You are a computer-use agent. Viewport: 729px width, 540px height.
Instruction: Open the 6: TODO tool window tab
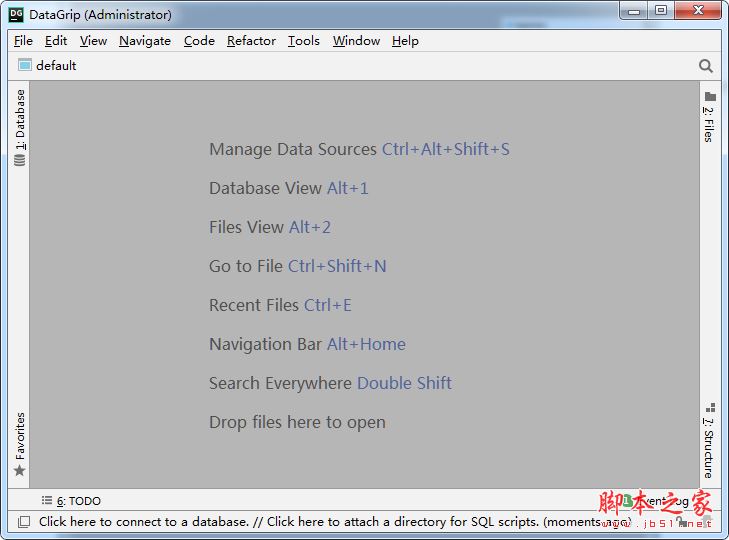tap(79, 501)
